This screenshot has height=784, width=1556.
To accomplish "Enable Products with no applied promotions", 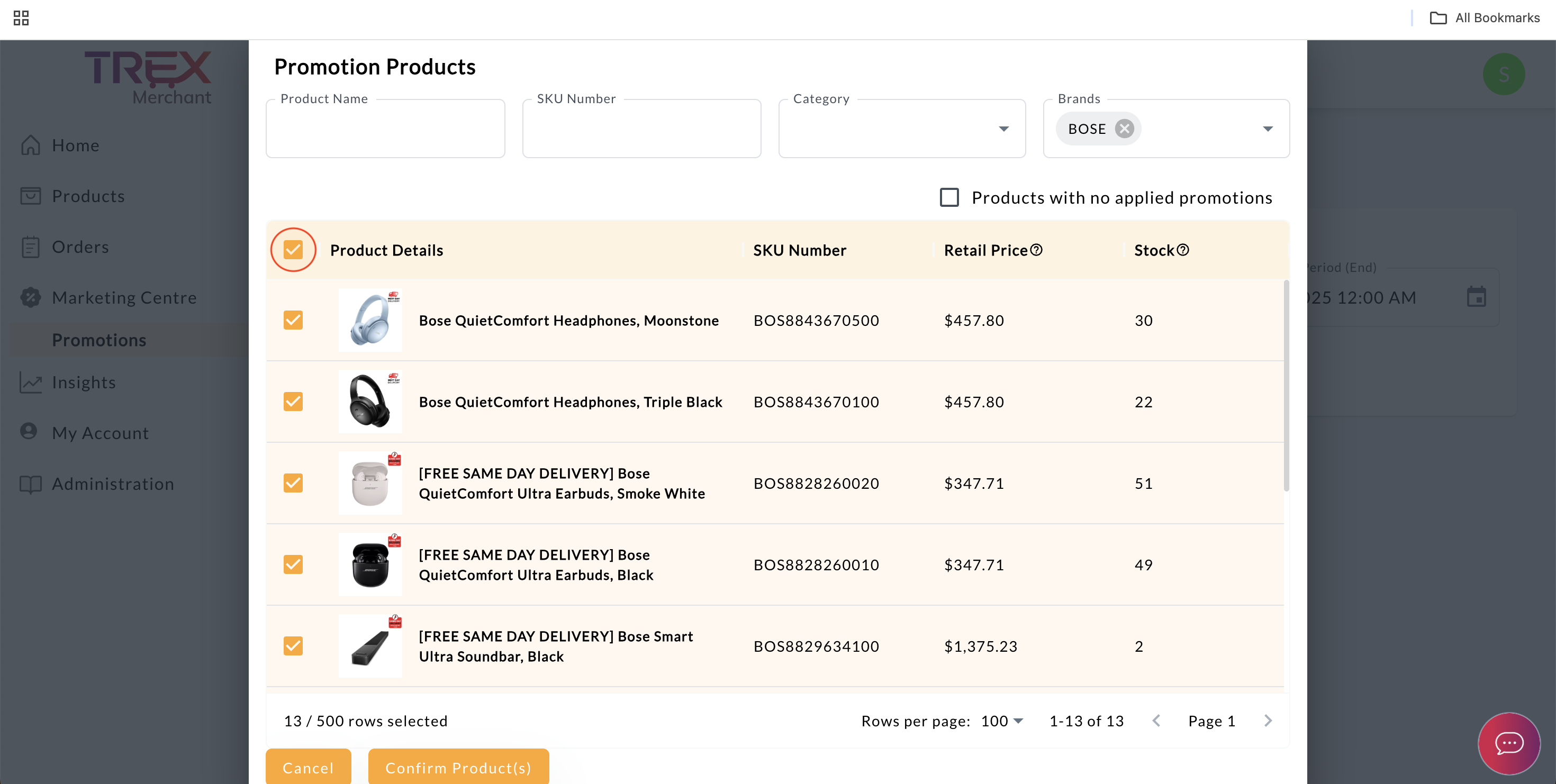I will (949, 197).
